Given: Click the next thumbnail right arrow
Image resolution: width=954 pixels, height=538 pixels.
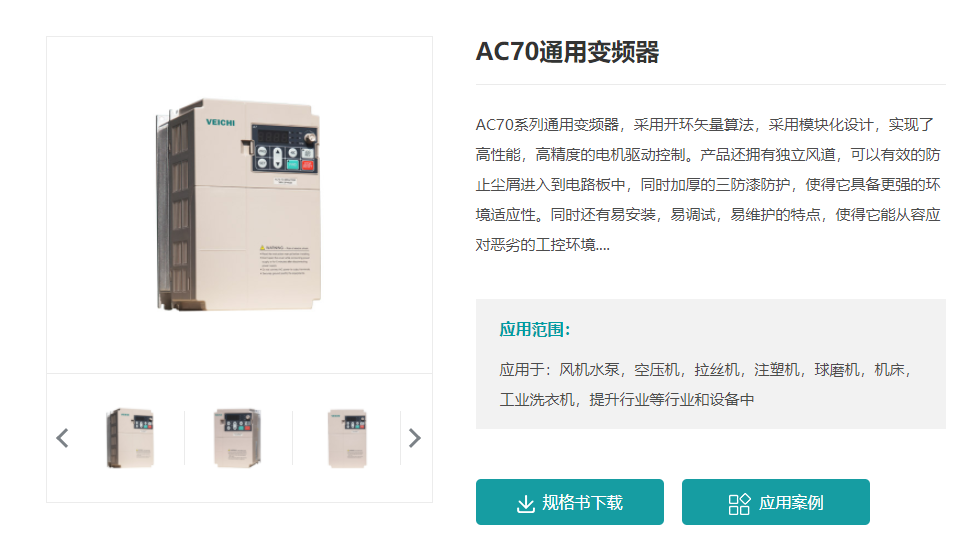Looking at the screenshot, I should pos(415,438).
